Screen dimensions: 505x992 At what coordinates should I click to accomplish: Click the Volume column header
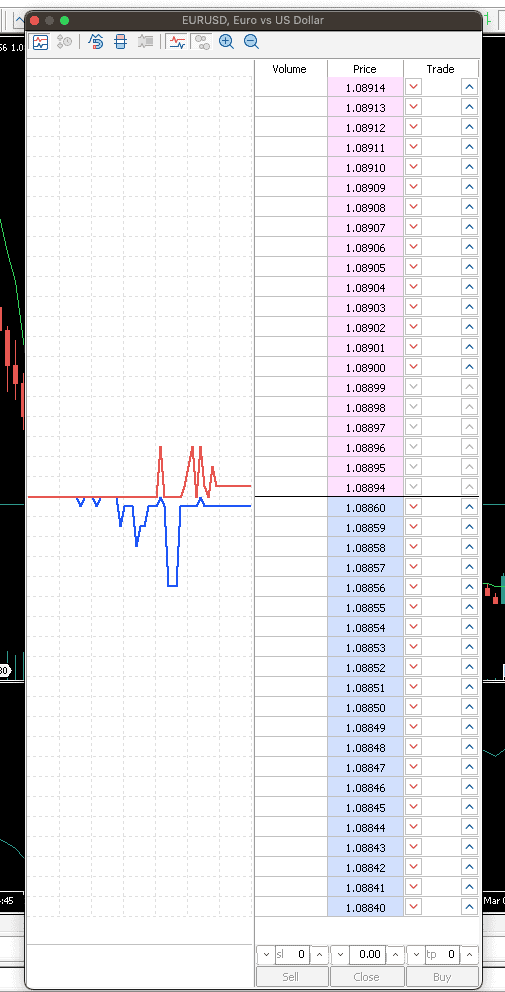[x=290, y=69]
